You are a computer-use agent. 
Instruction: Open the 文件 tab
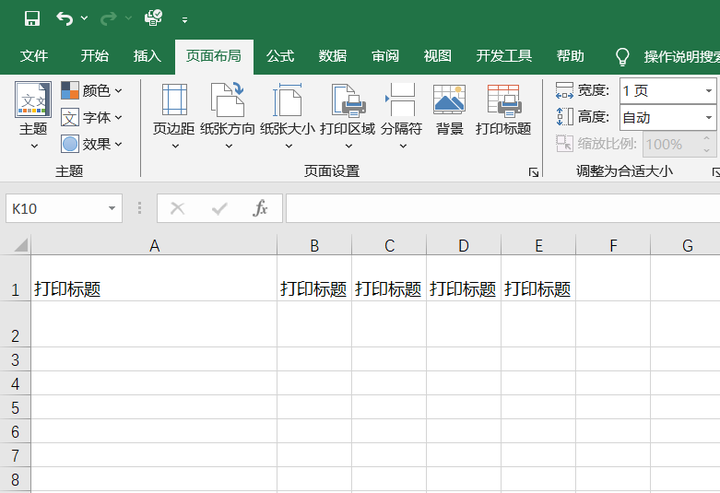[x=34, y=56]
